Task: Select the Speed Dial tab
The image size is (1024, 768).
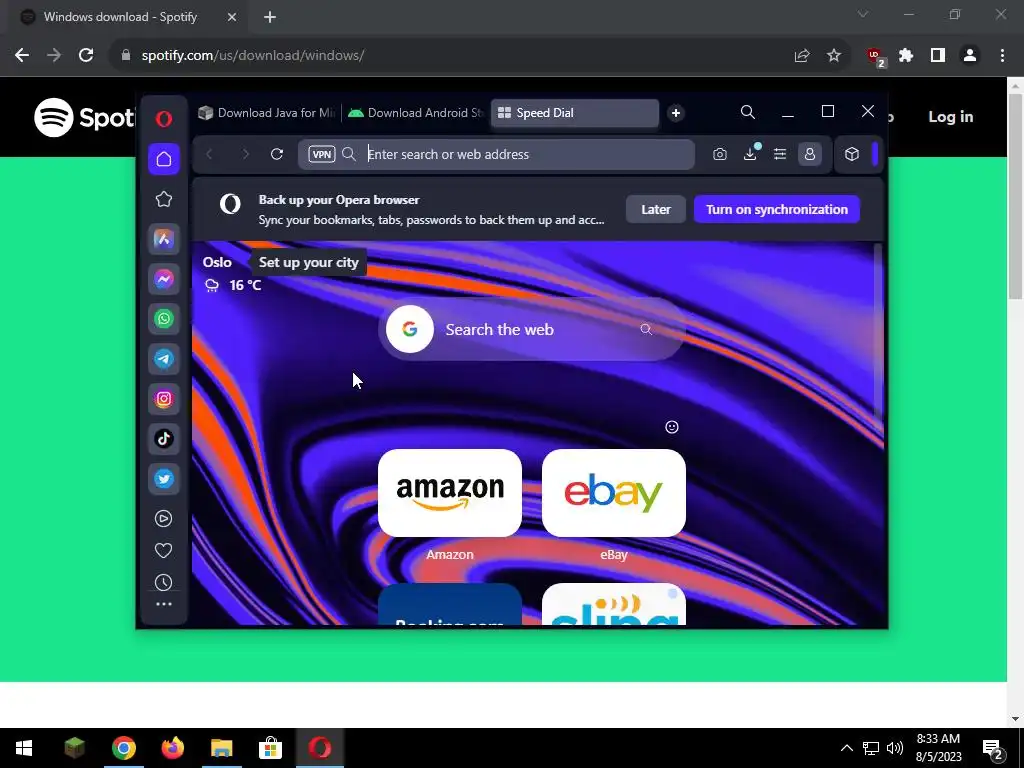Action: [x=575, y=113]
